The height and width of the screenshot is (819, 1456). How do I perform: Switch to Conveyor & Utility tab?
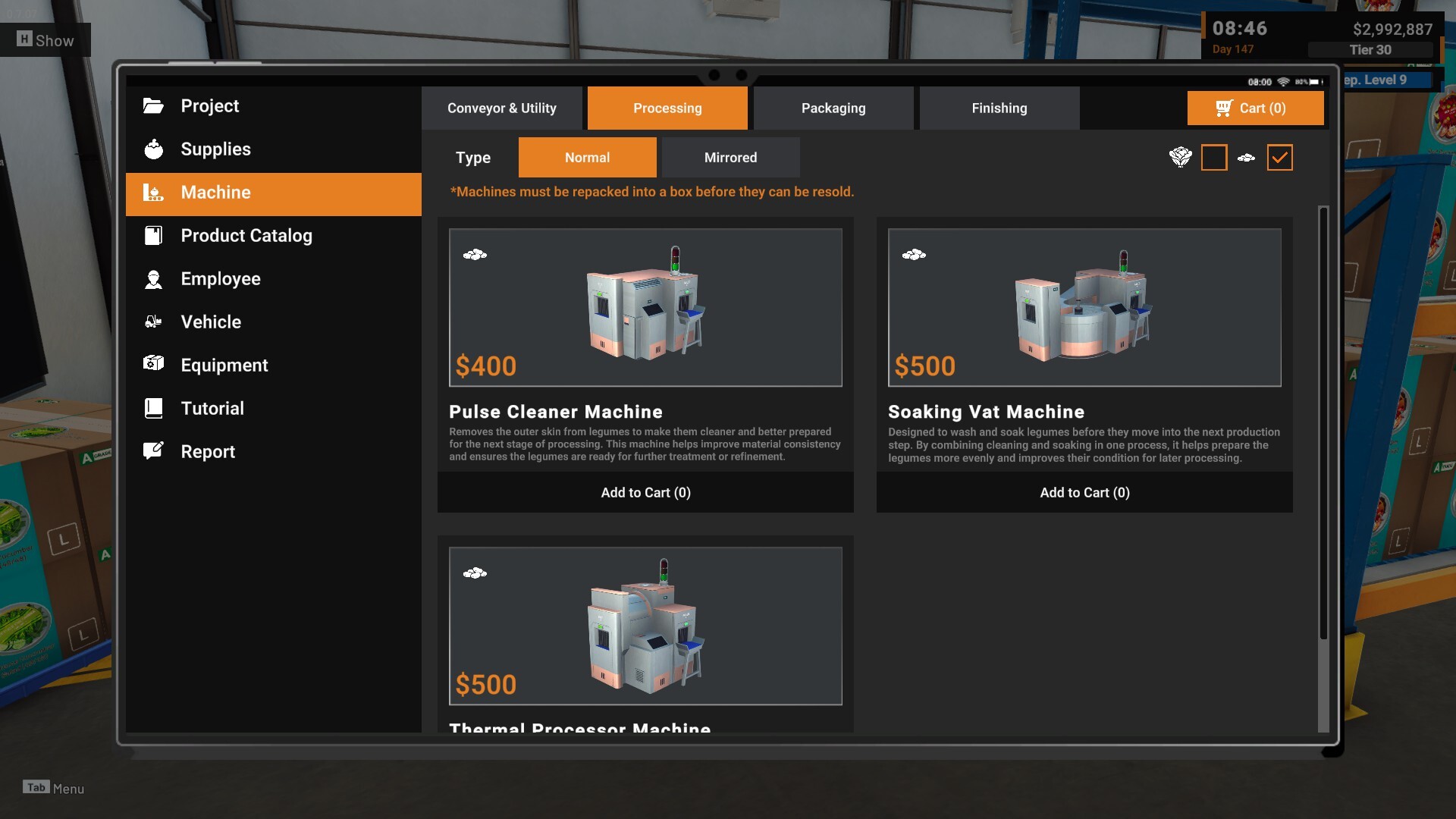click(x=501, y=108)
